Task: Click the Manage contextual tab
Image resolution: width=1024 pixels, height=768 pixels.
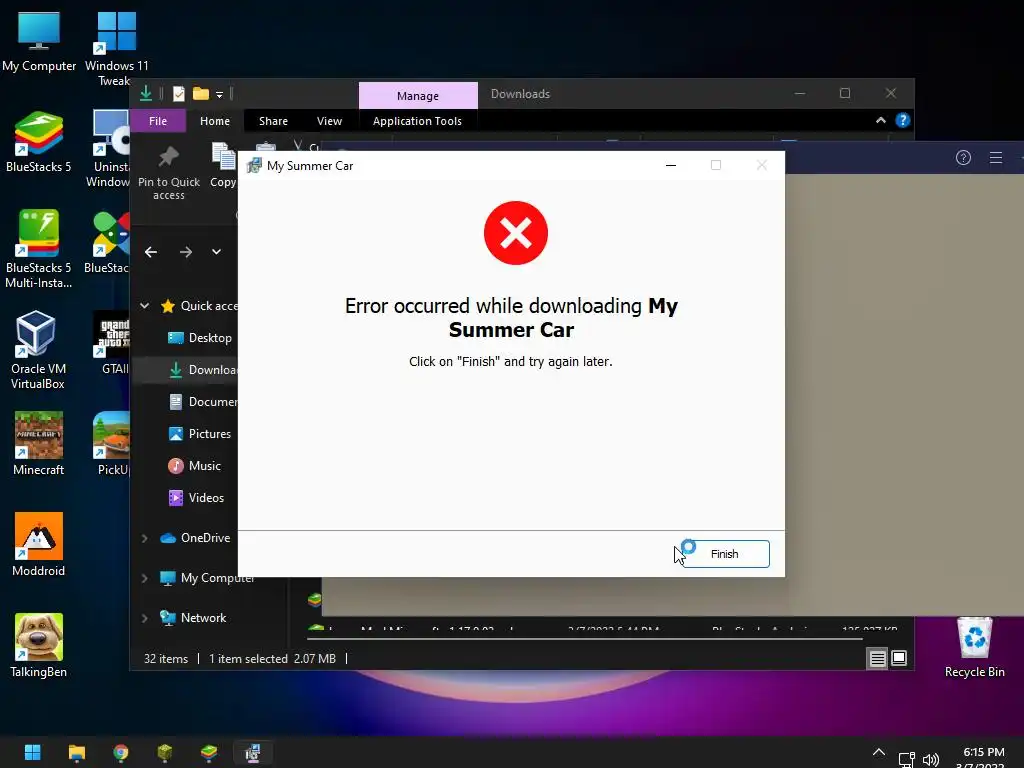Action: (x=418, y=96)
